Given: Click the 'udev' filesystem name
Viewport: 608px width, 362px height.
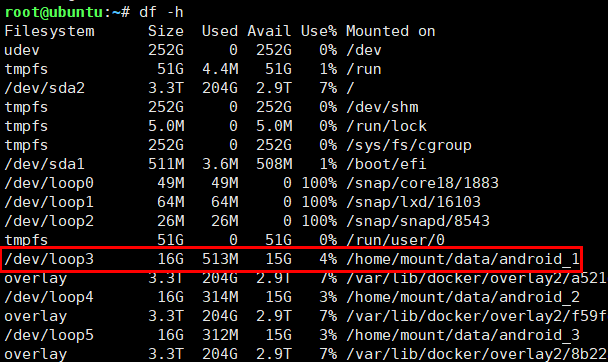Looking at the screenshot, I should point(22,50).
